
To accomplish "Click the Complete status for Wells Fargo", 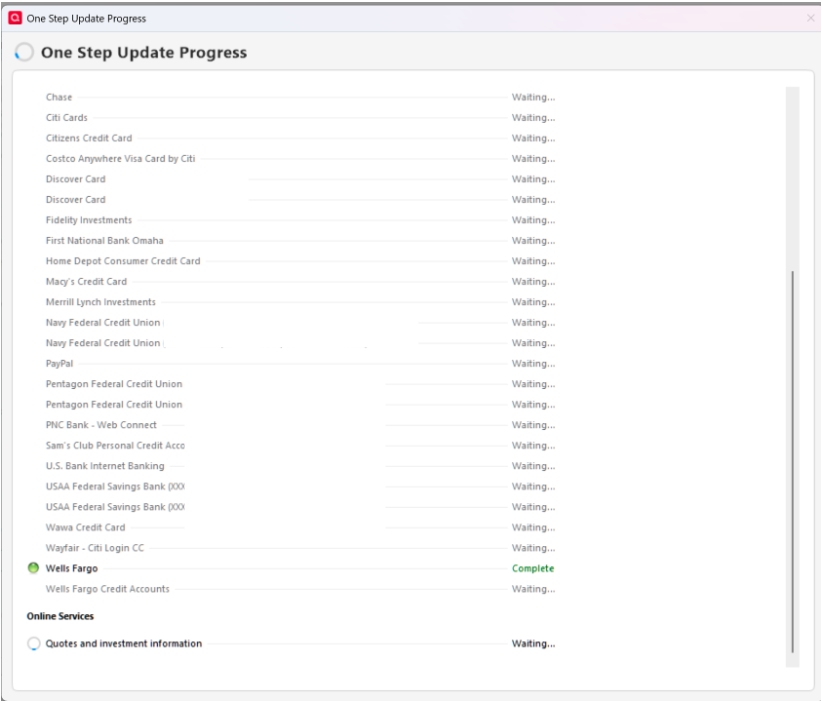I will (533, 568).
